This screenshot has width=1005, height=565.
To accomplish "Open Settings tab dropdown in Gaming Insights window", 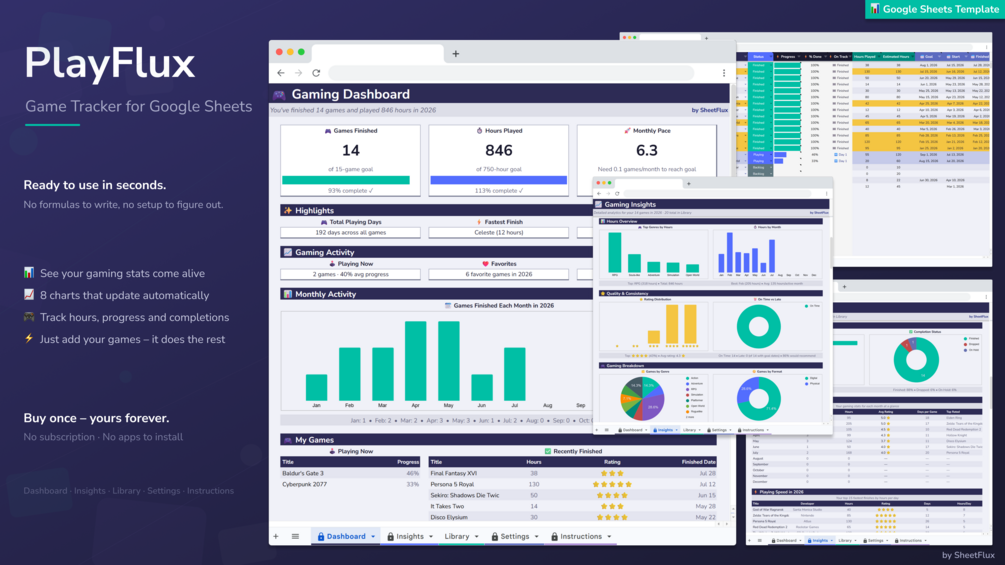I will (x=730, y=430).
